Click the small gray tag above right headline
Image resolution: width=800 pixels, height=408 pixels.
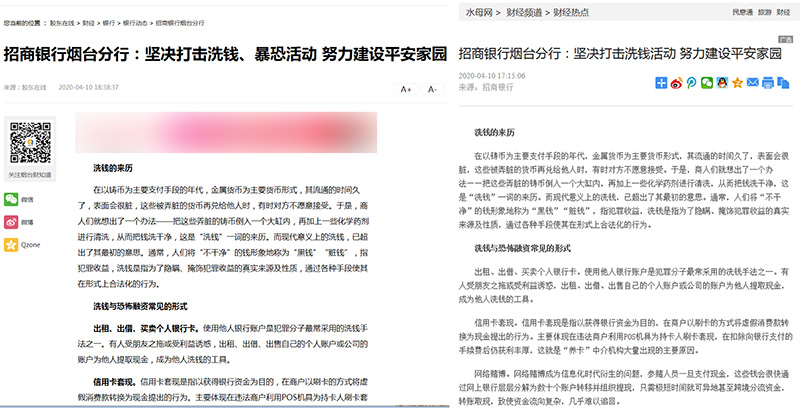point(785,39)
